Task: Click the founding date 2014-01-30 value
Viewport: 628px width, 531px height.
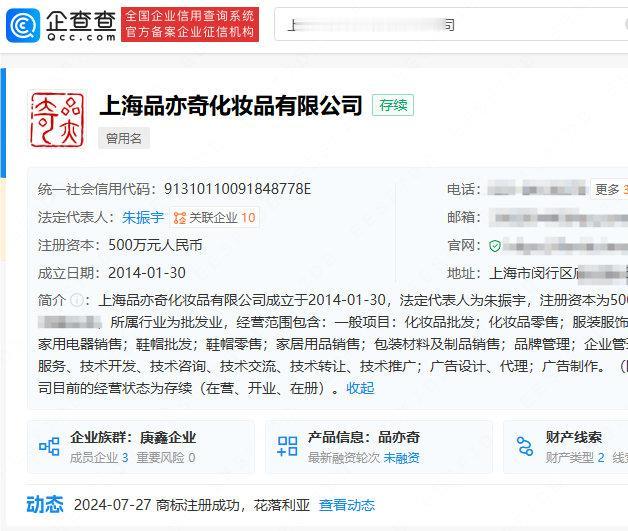Action: tap(147, 273)
